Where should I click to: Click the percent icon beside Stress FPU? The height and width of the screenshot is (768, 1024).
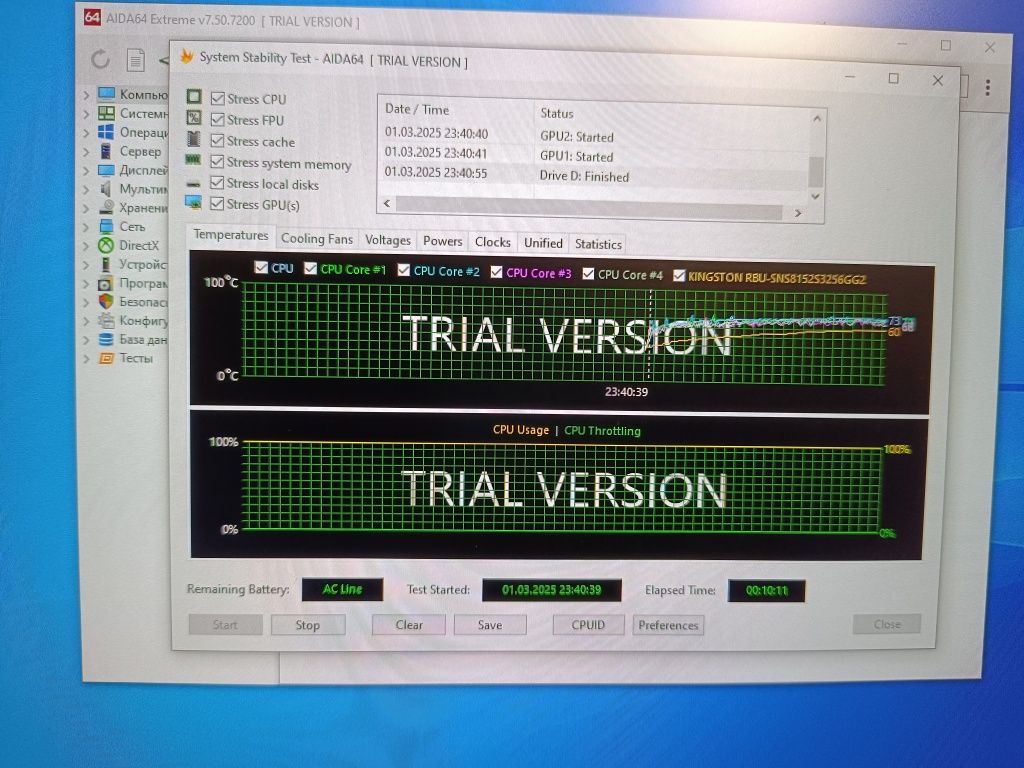click(194, 118)
